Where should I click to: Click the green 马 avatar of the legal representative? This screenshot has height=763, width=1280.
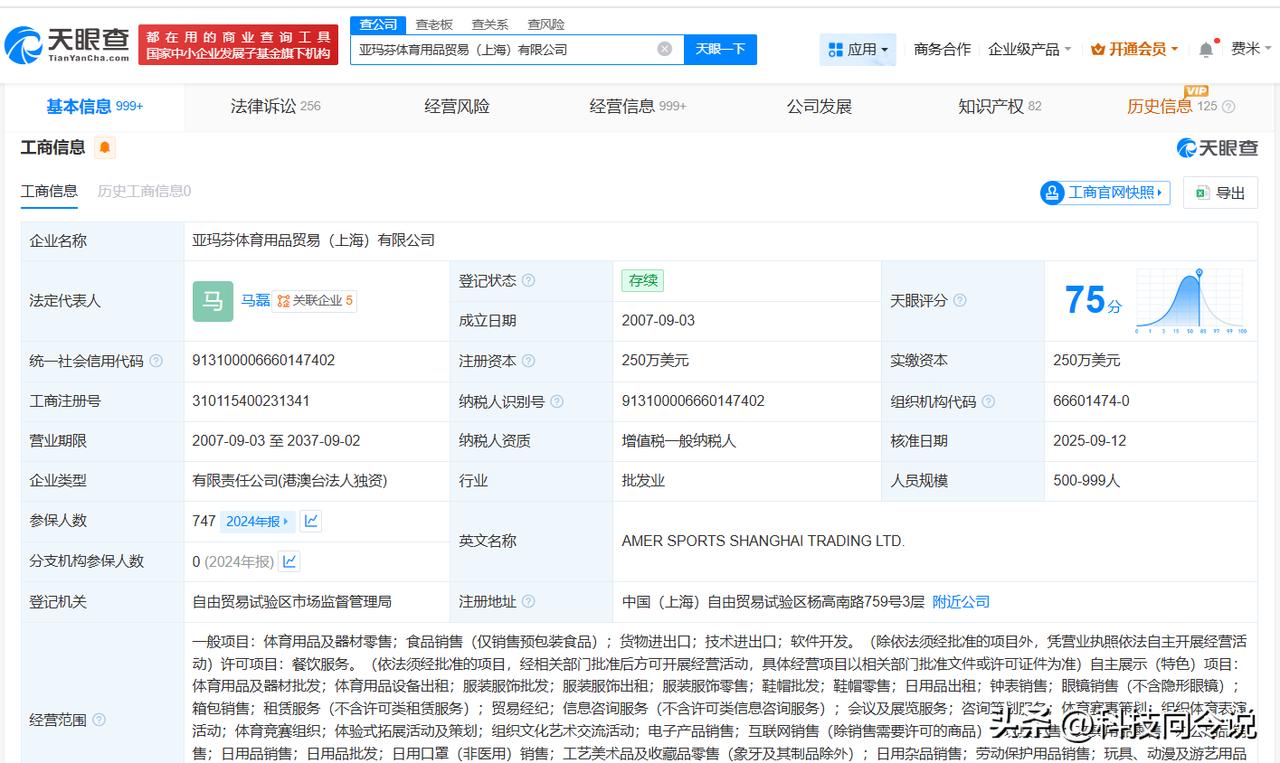click(x=213, y=301)
